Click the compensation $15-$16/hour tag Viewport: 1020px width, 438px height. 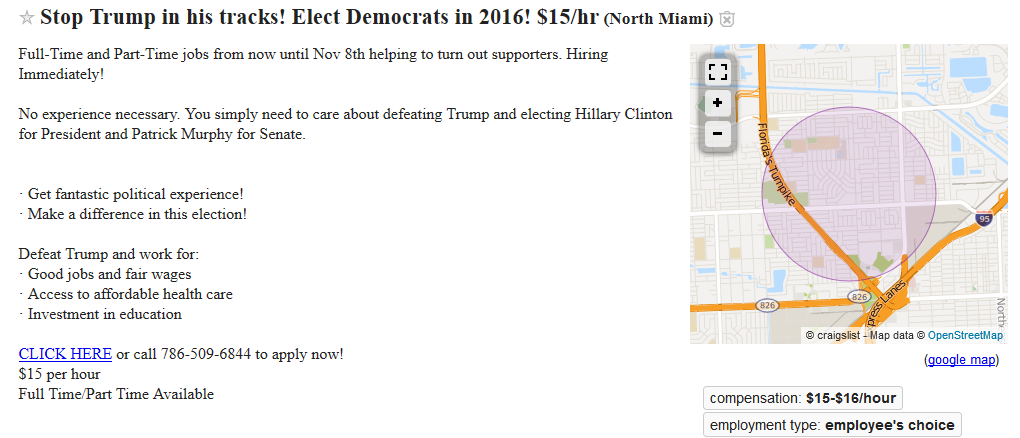coord(802,398)
